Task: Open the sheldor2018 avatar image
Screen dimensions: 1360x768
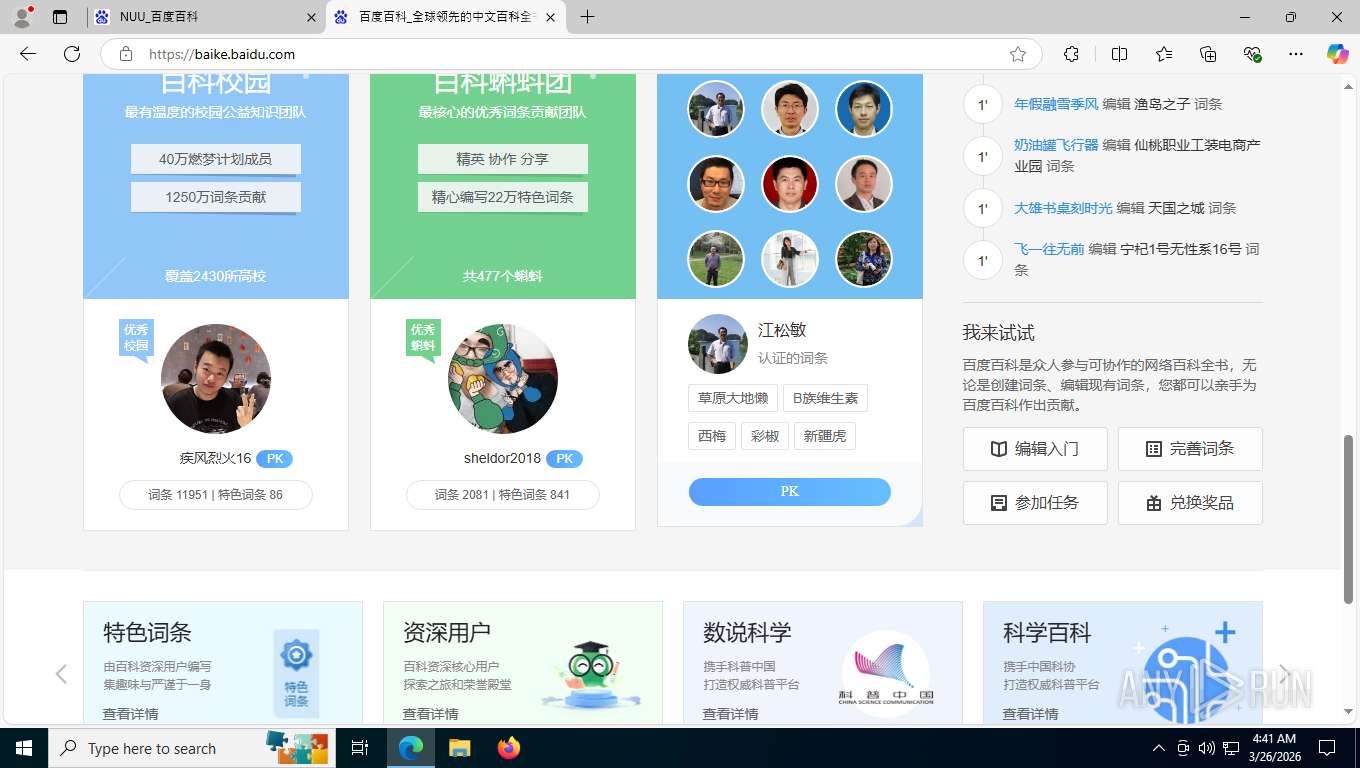Action: [503, 378]
